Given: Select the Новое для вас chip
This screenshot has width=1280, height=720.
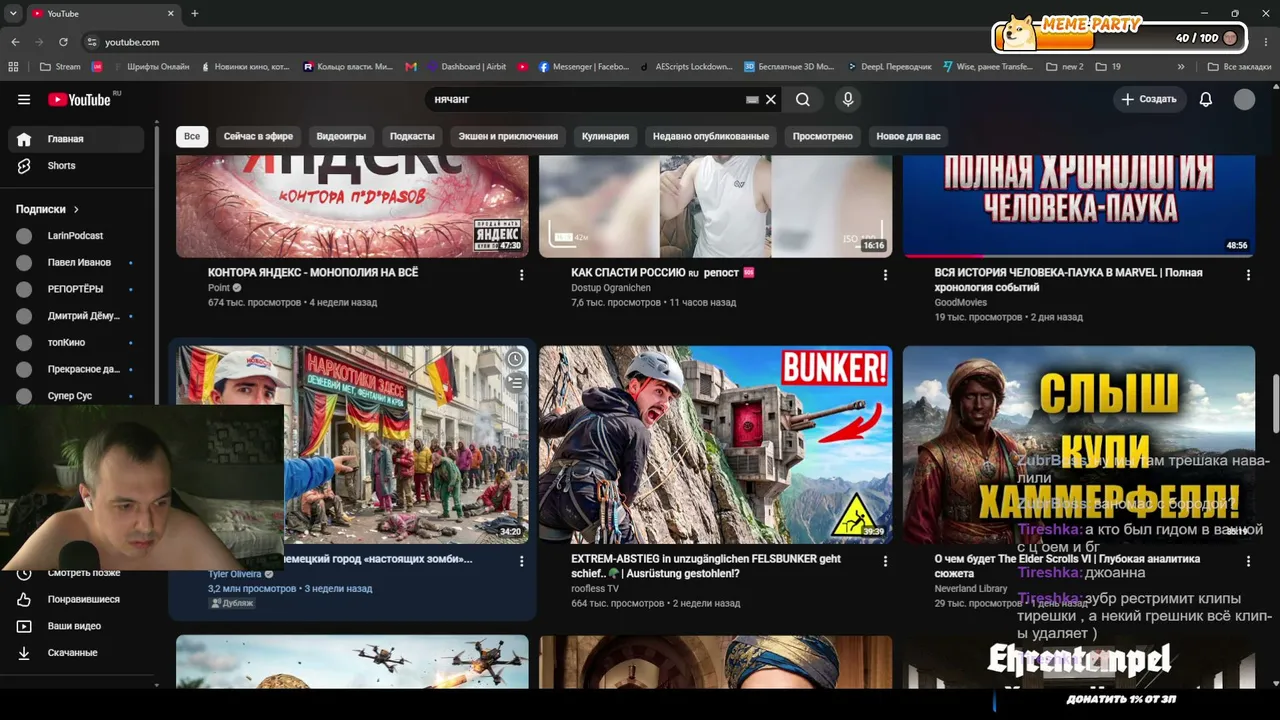Looking at the screenshot, I should (909, 136).
